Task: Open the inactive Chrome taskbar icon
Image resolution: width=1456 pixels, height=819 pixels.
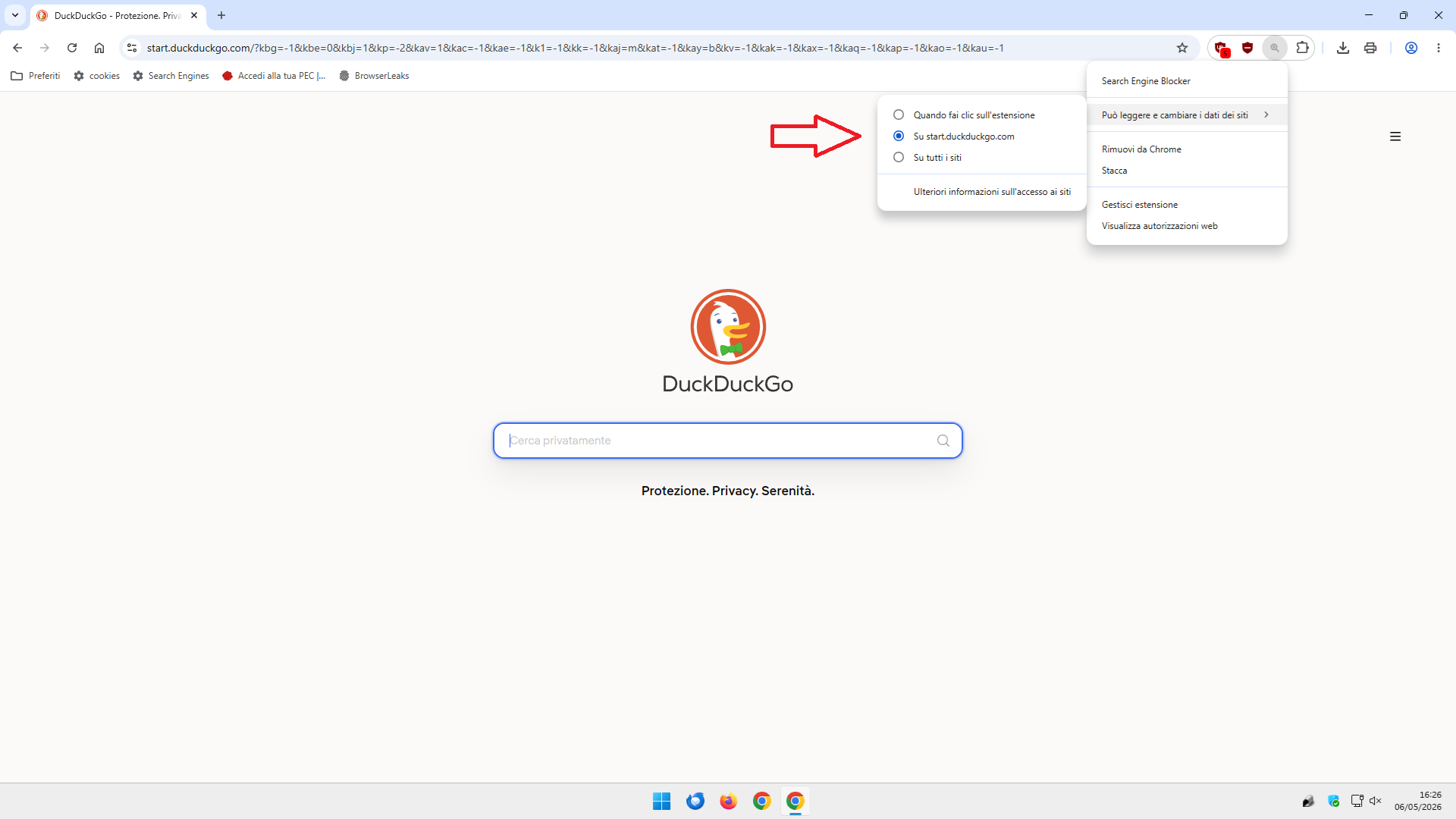Action: 762,801
